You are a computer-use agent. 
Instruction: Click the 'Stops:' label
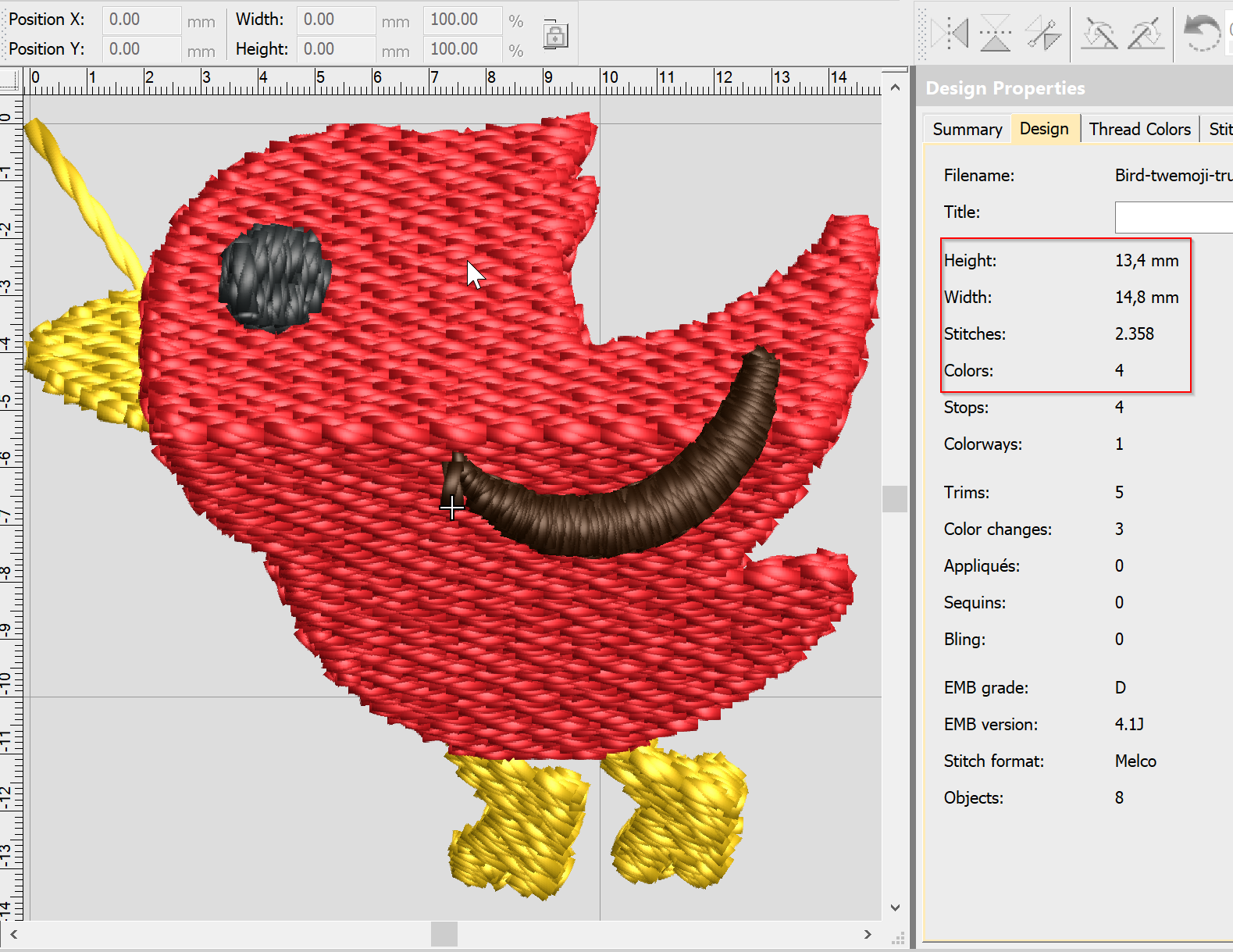pyautogui.click(x=966, y=408)
